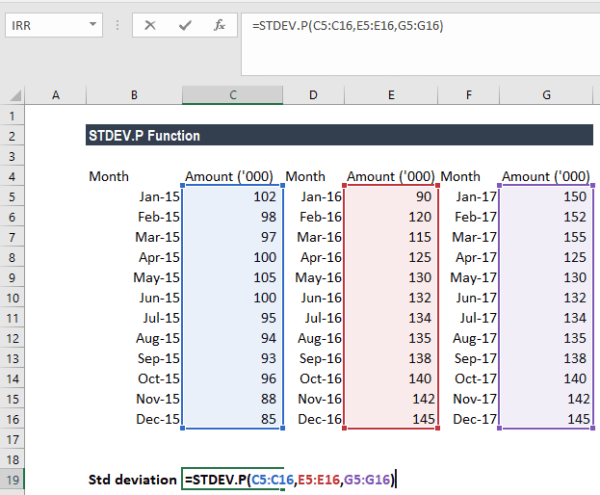Select column G header
This screenshot has height=495, width=600.
pyautogui.click(x=546, y=95)
